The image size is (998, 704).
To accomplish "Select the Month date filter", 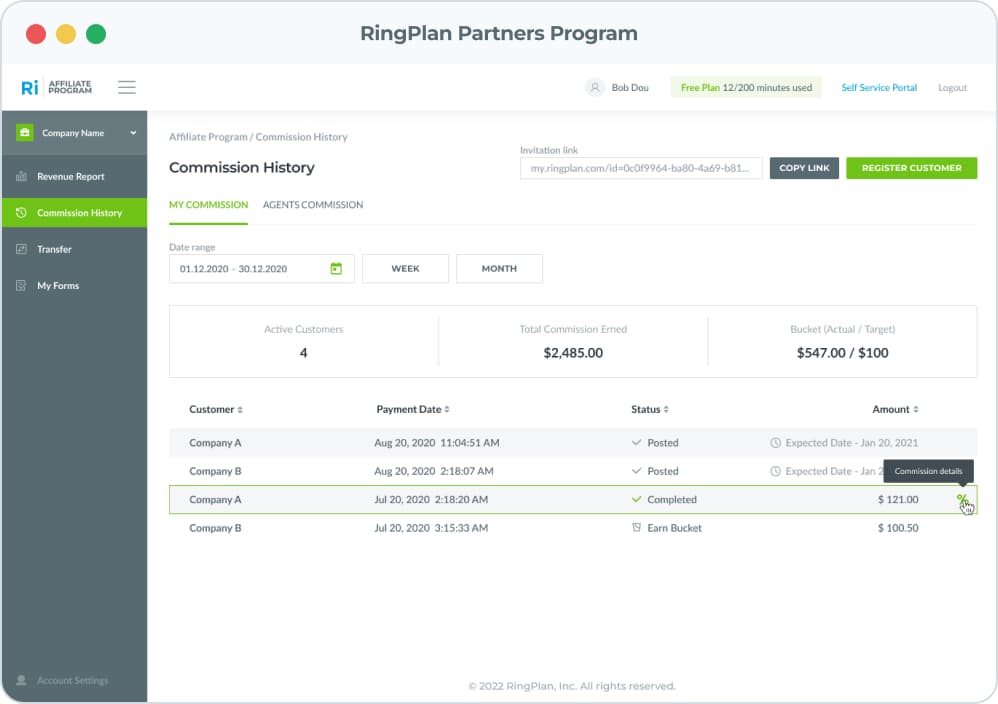I will click(499, 269).
